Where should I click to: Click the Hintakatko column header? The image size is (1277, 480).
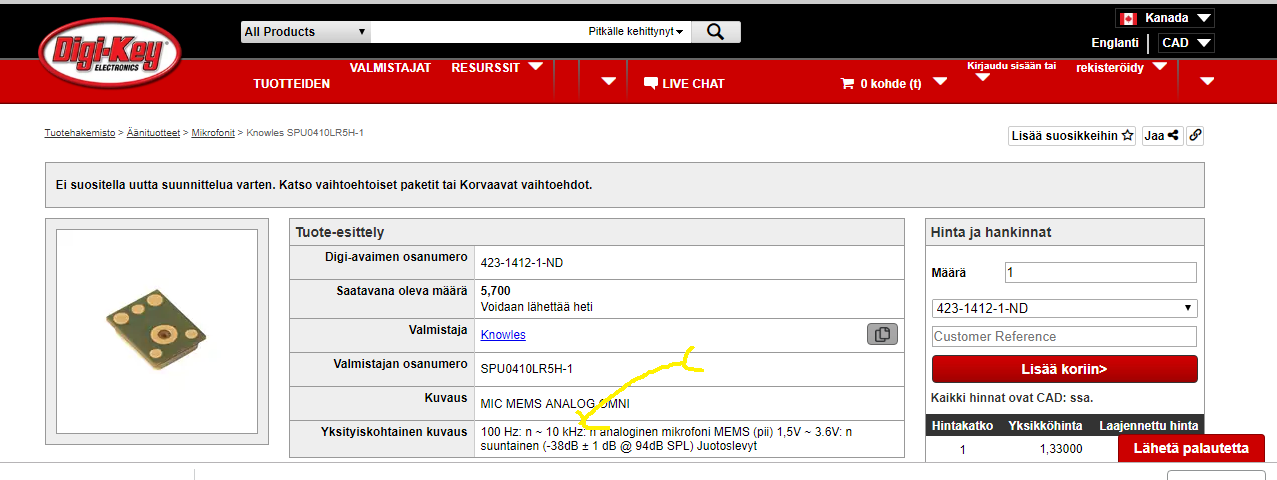click(x=962, y=426)
